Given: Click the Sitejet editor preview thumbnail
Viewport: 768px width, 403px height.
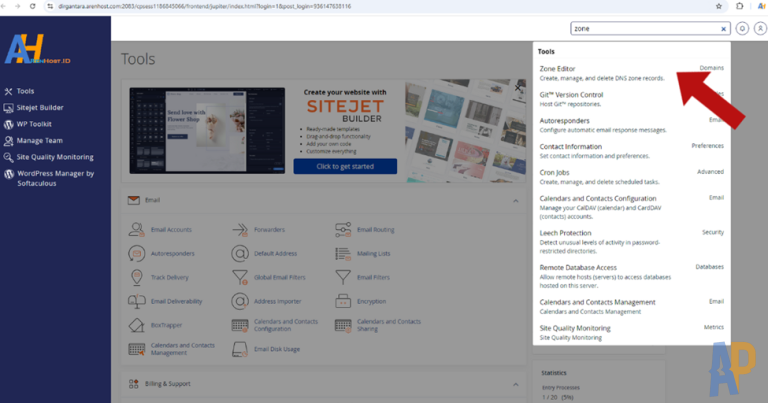Looking at the screenshot, I should (x=207, y=131).
